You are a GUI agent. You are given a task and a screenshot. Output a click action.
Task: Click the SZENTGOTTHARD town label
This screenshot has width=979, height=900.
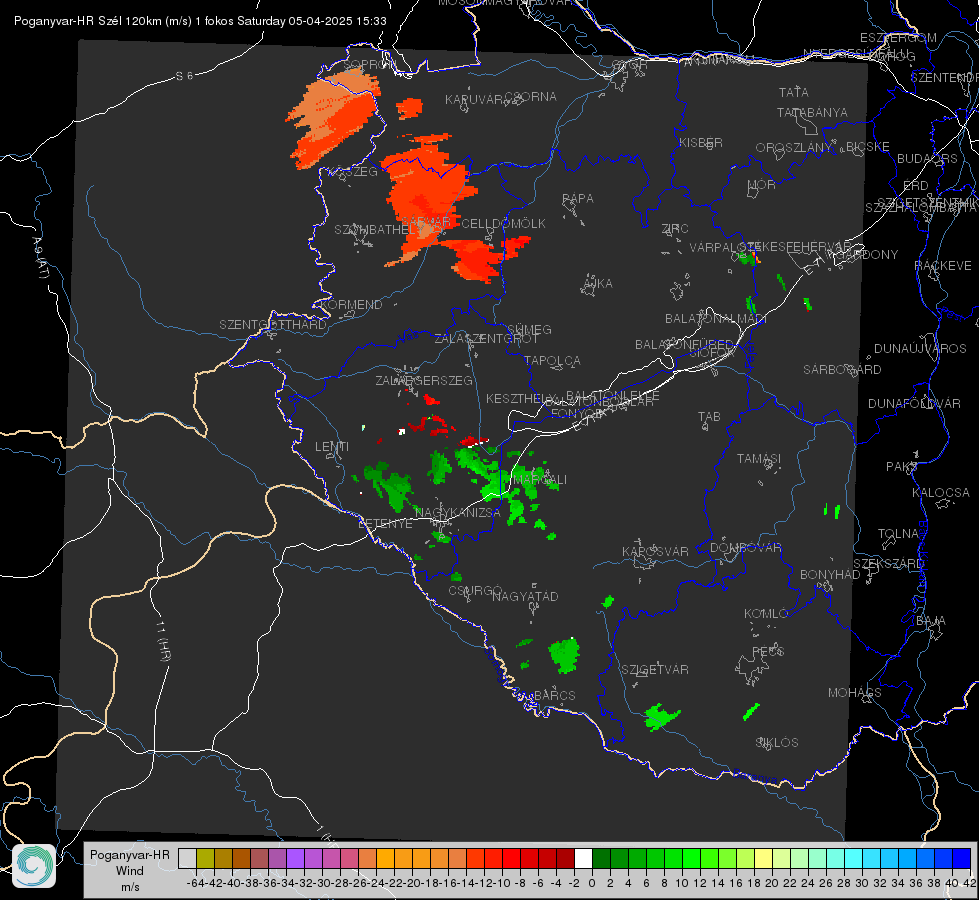tap(273, 325)
